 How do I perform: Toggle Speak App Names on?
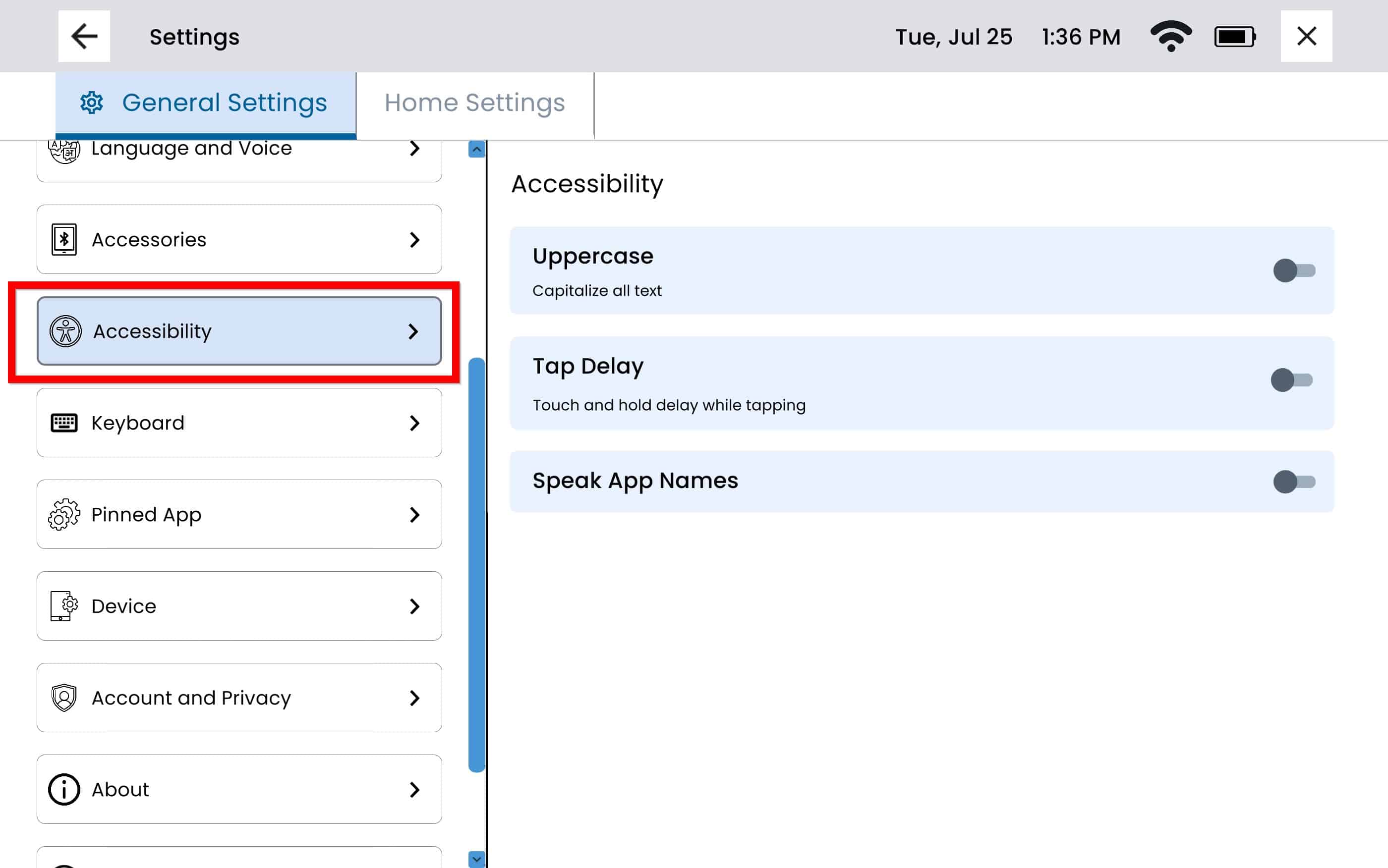pos(1293,482)
